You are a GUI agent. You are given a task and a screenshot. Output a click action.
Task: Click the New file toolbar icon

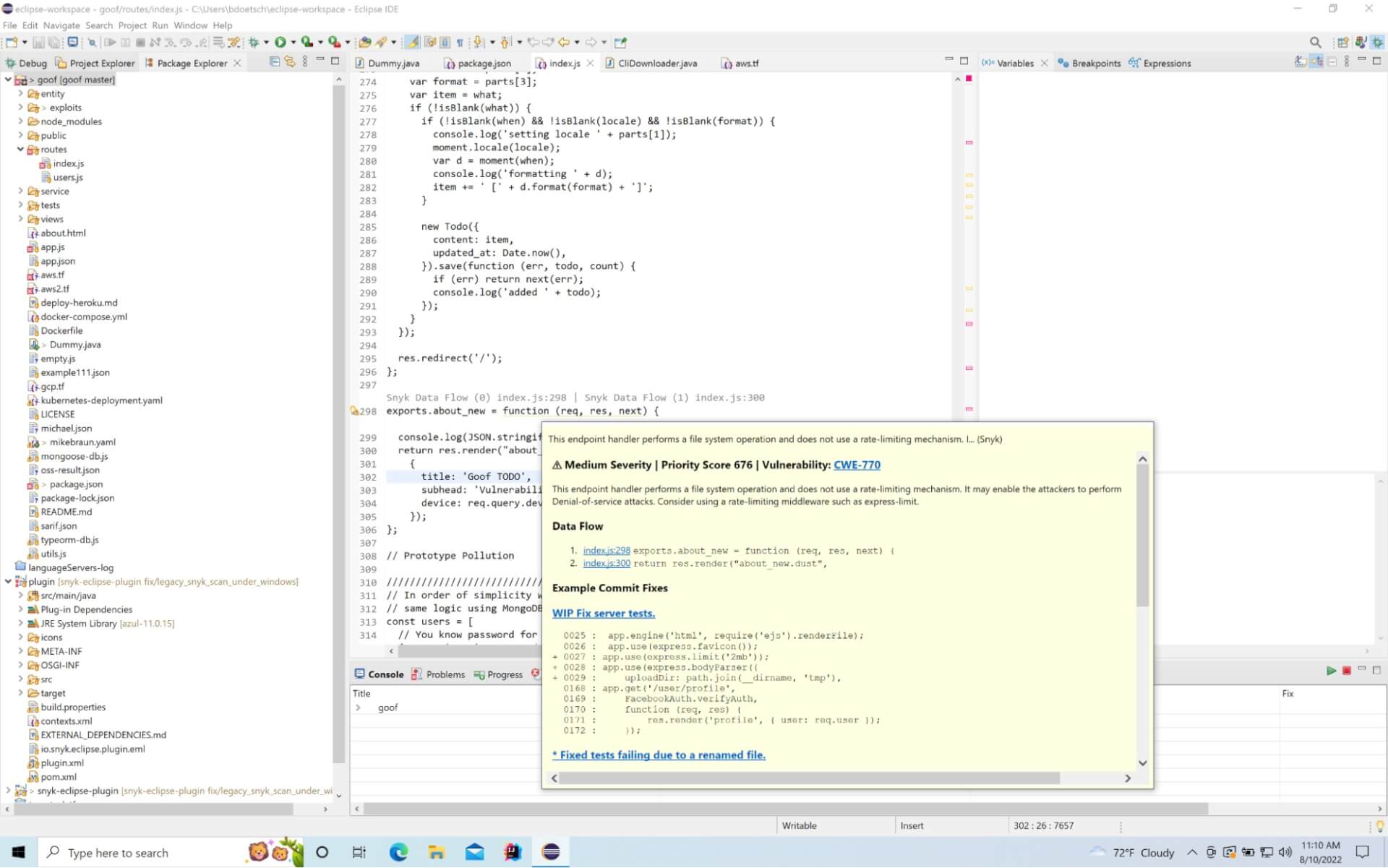(12, 43)
